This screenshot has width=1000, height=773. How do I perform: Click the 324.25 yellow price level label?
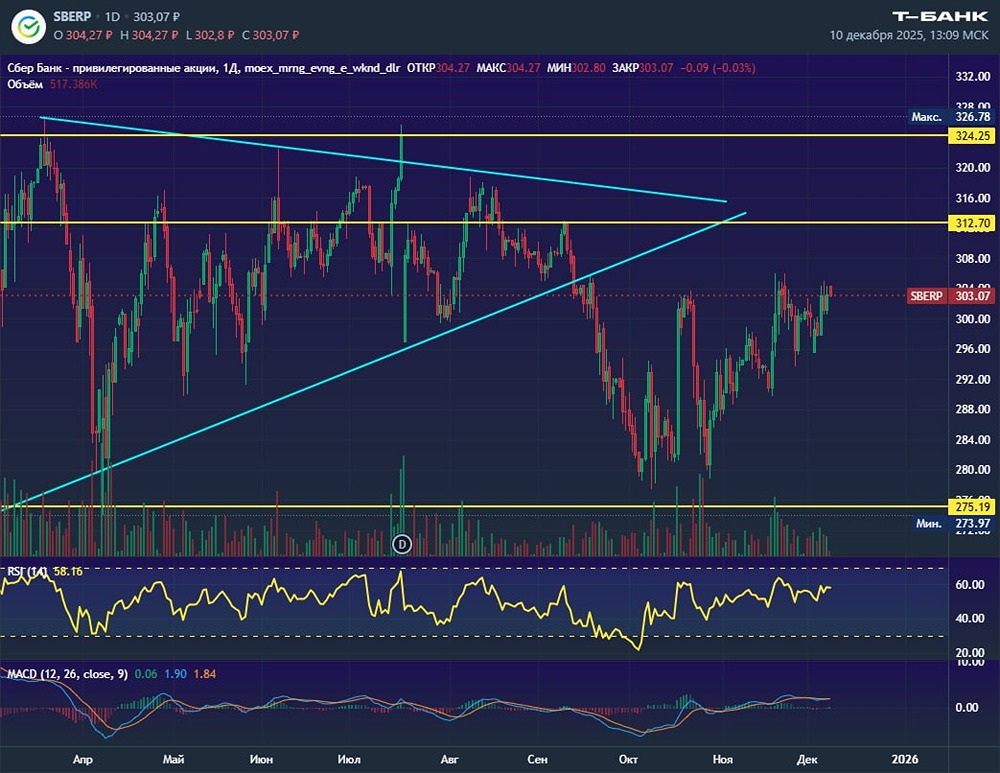click(x=973, y=135)
